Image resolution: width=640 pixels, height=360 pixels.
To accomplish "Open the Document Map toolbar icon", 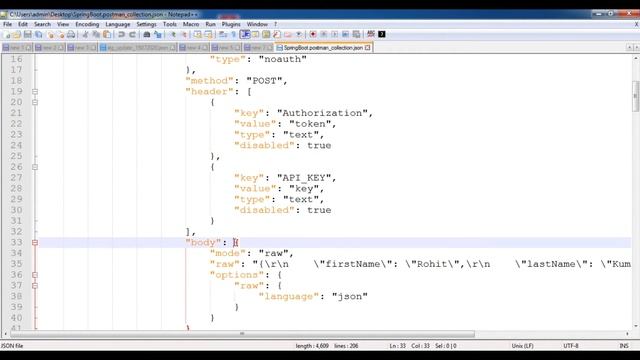I will coord(266,34).
